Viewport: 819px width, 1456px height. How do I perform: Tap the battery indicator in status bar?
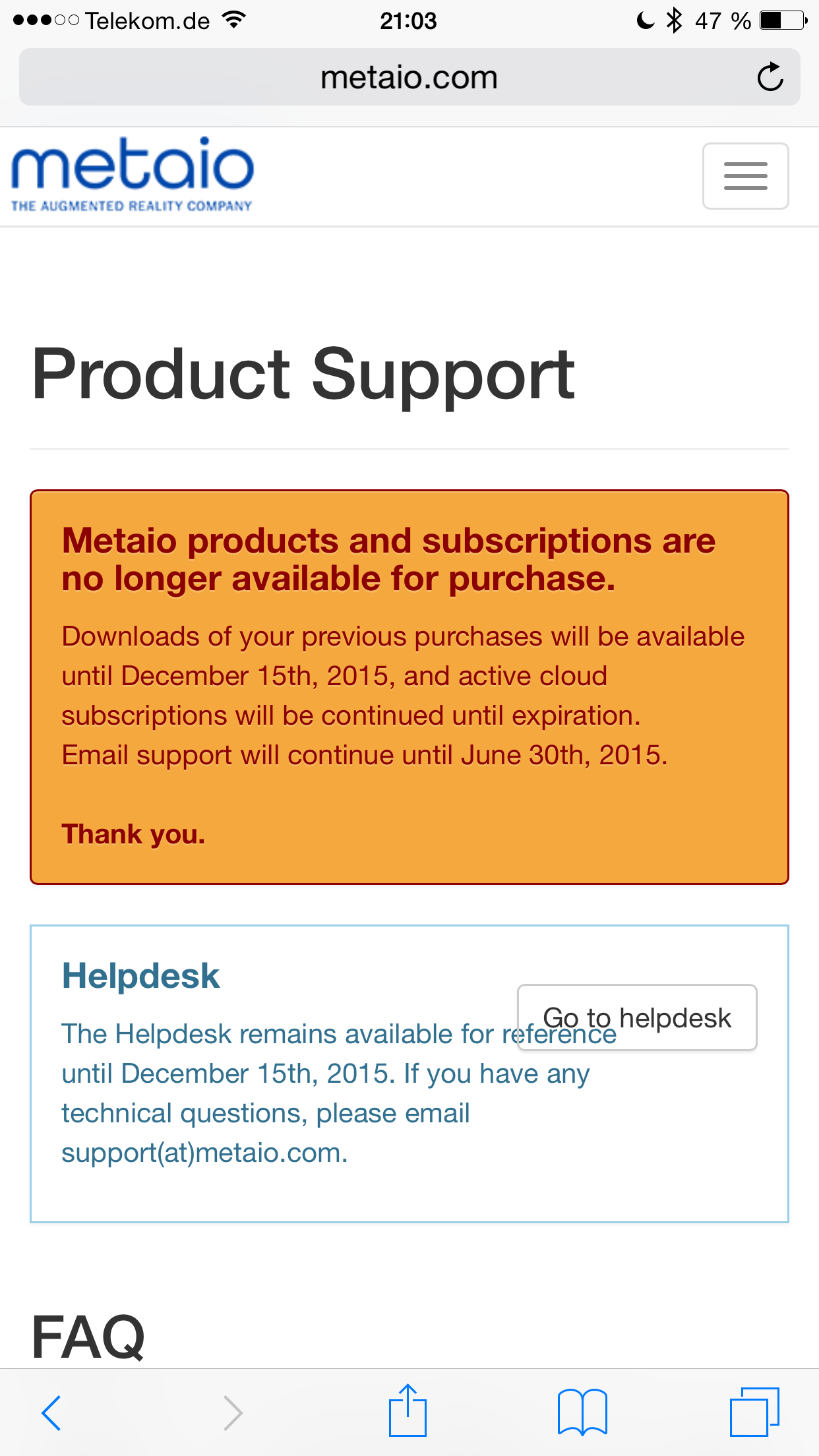[x=783, y=20]
